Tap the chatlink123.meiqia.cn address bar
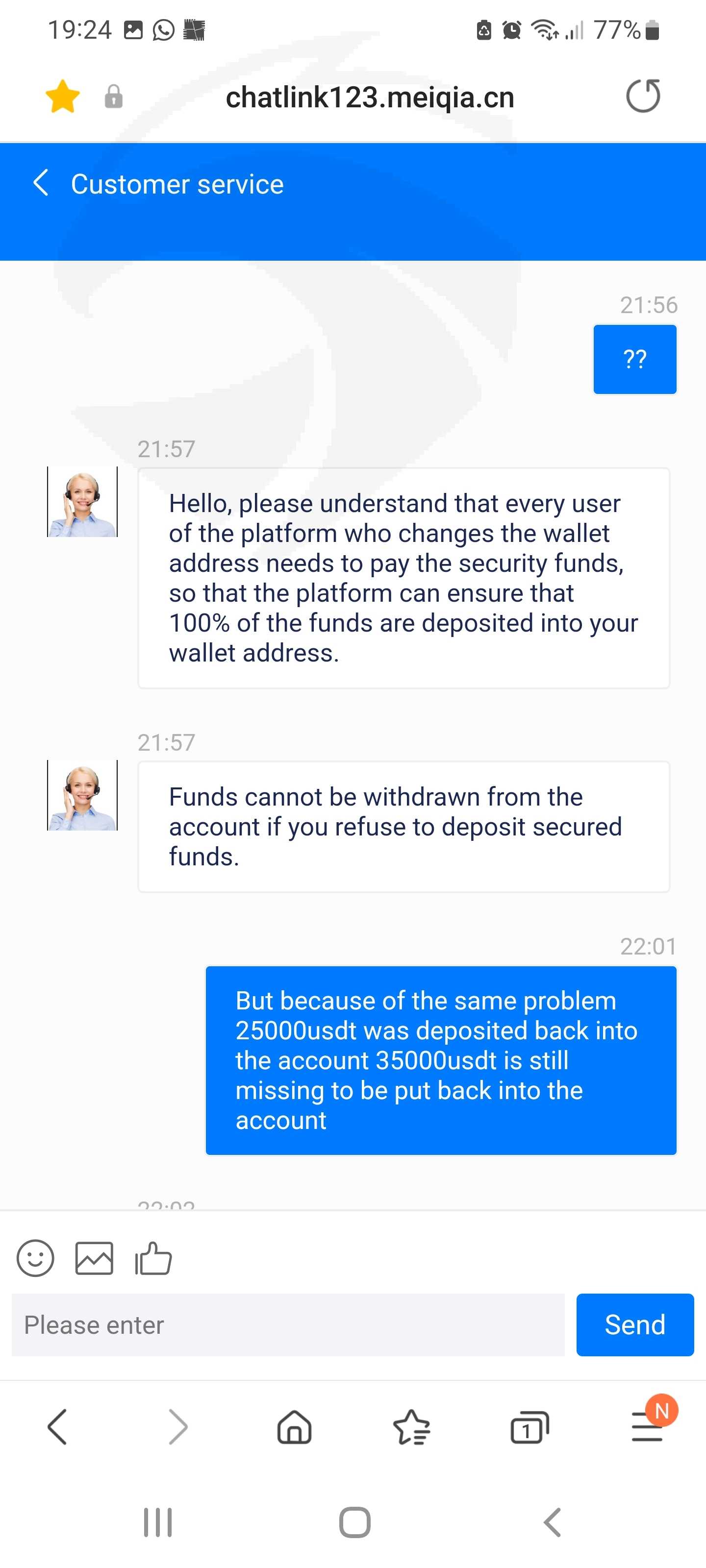The height and width of the screenshot is (1568, 706). [x=370, y=98]
